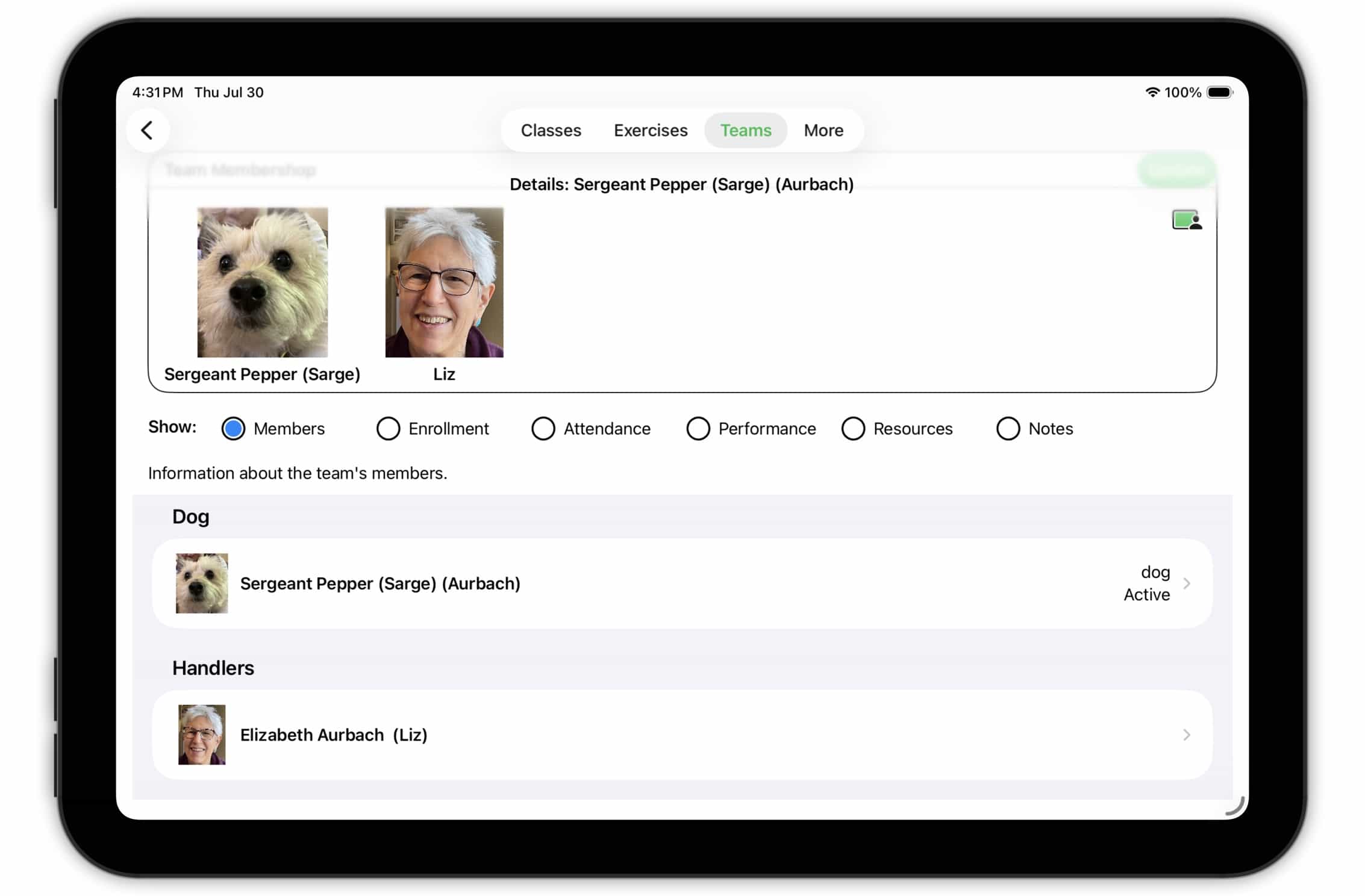Click 'Elizabeth Aurbach (Liz)' handler name
The width and height of the screenshot is (1365, 896).
pos(334,735)
